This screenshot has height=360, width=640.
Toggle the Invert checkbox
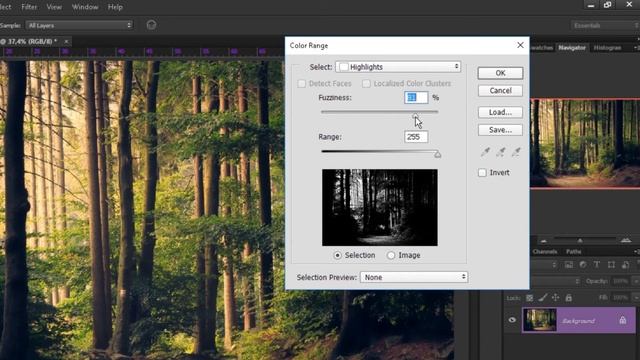[482, 173]
